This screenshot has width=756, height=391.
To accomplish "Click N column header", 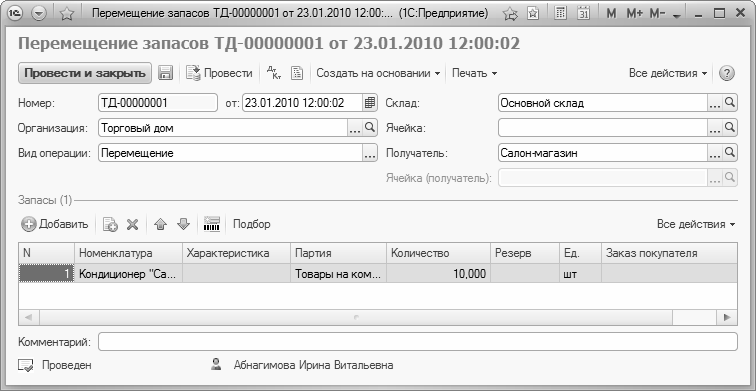I will click(47, 253).
